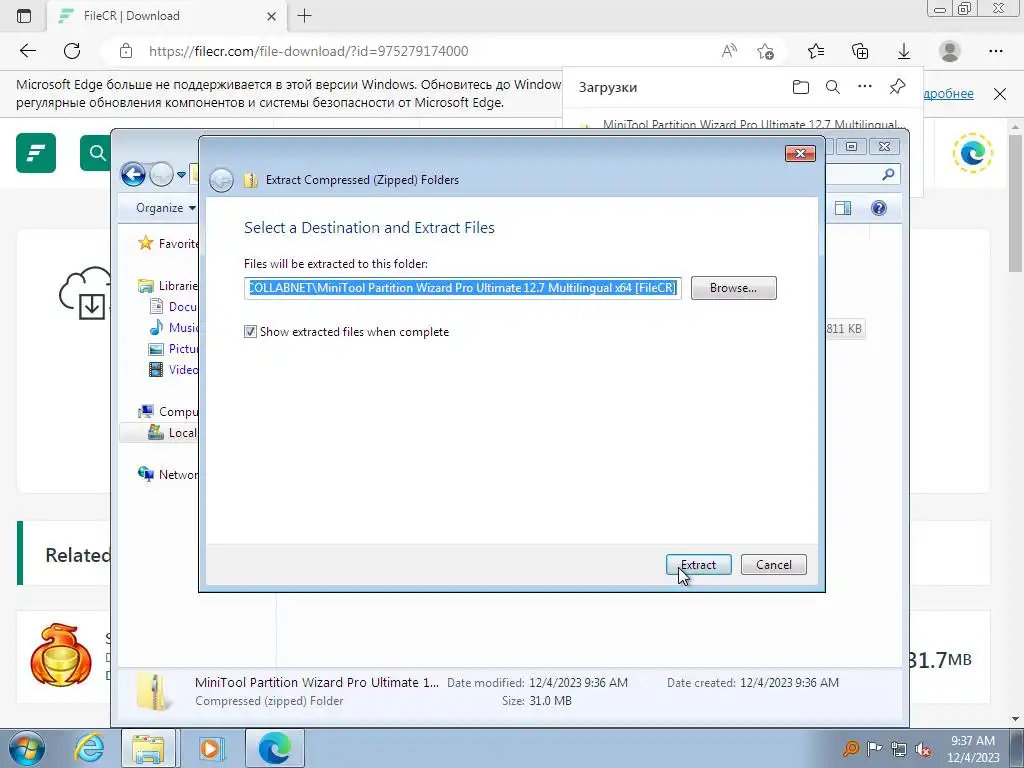Click the filecr.com address bar URL
Image resolution: width=1024 pixels, height=768 pixels.
(x=308, y=51)
